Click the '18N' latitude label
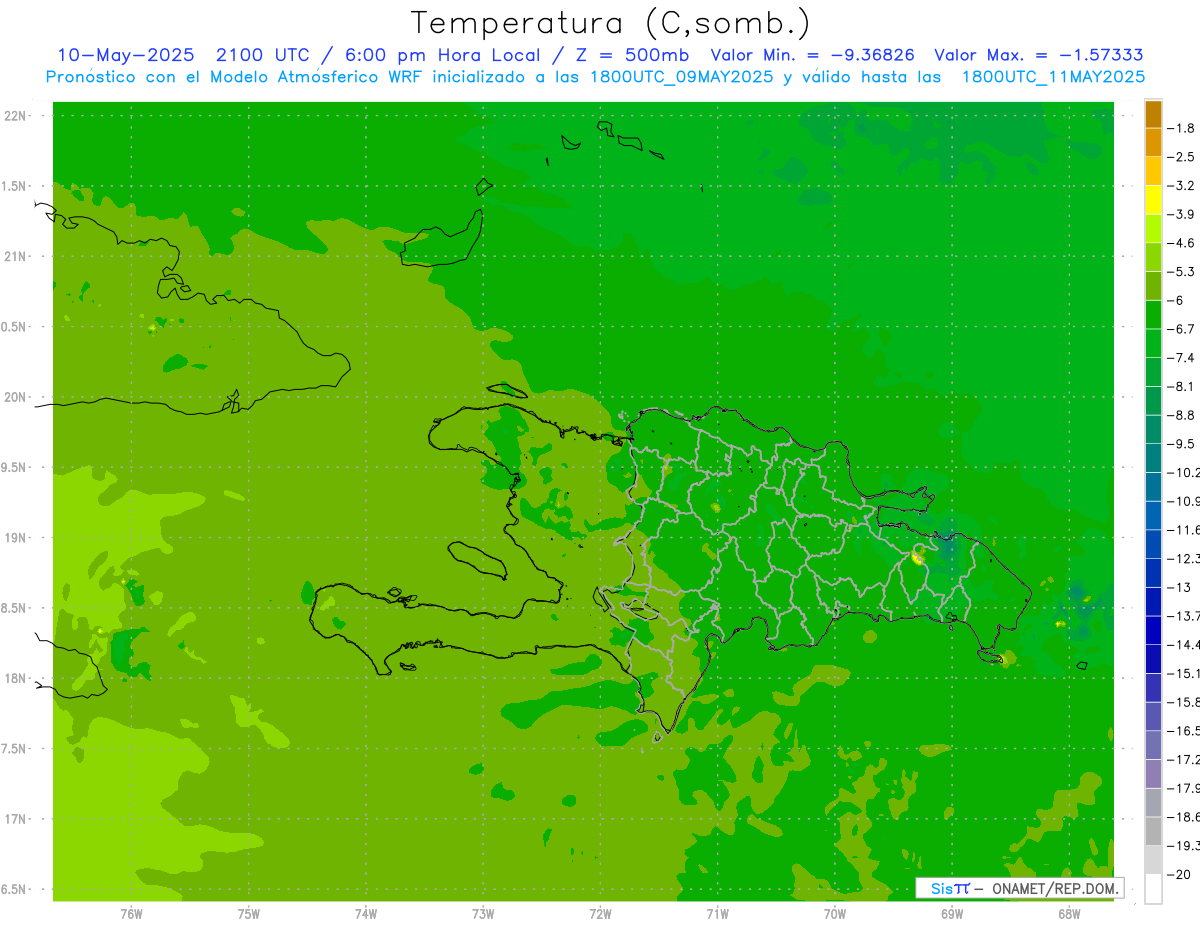 16,678
